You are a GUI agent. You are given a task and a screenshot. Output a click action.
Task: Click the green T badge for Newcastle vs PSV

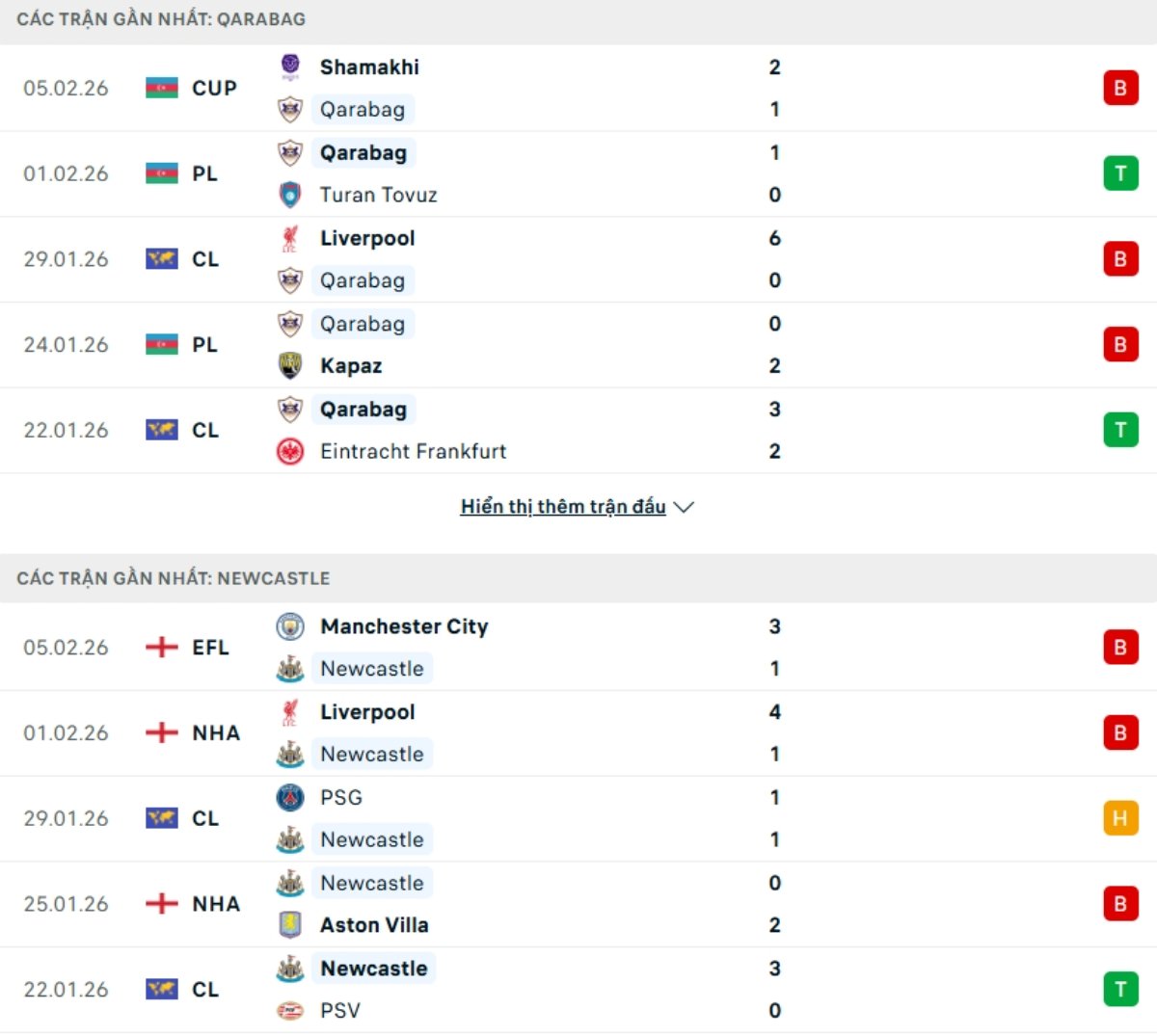1120,989
